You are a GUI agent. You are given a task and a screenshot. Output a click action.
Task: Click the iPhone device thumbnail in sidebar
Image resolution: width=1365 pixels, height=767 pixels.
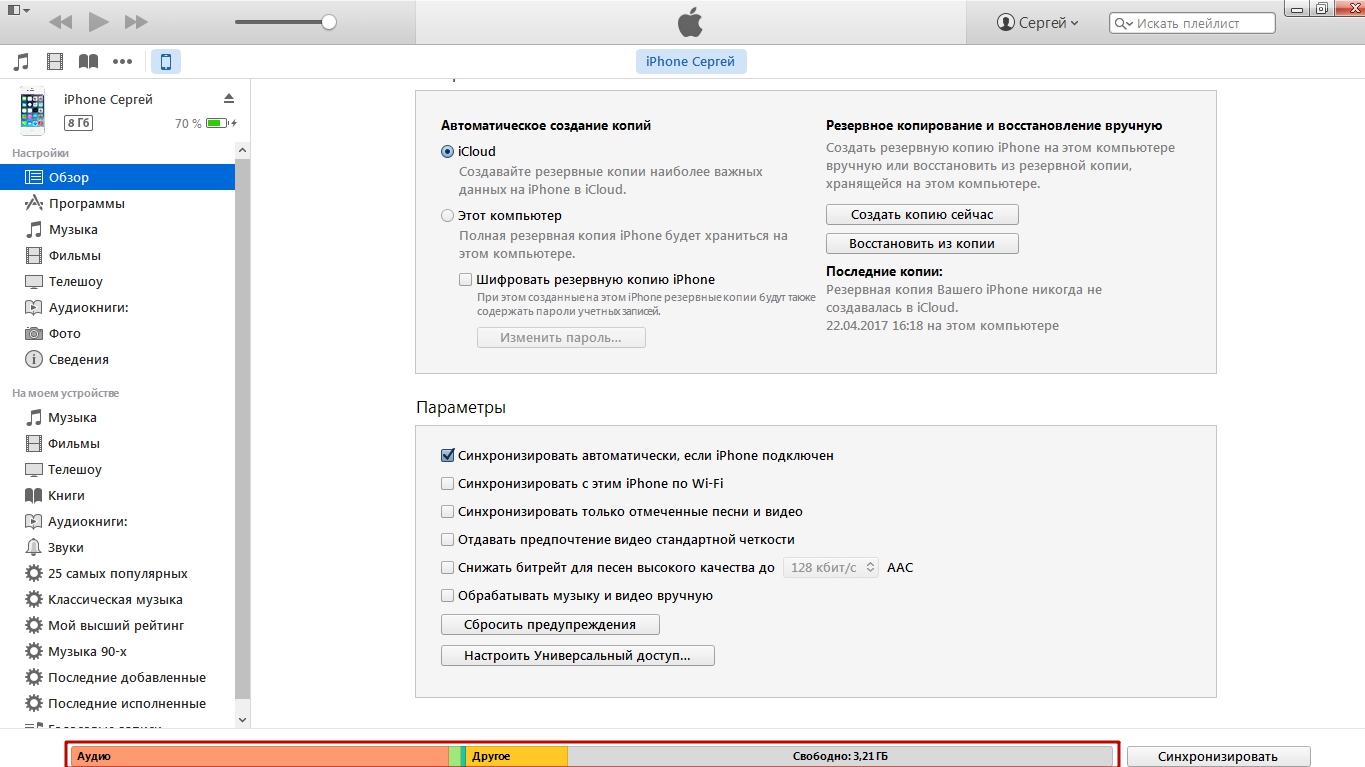tap(33, 110)
